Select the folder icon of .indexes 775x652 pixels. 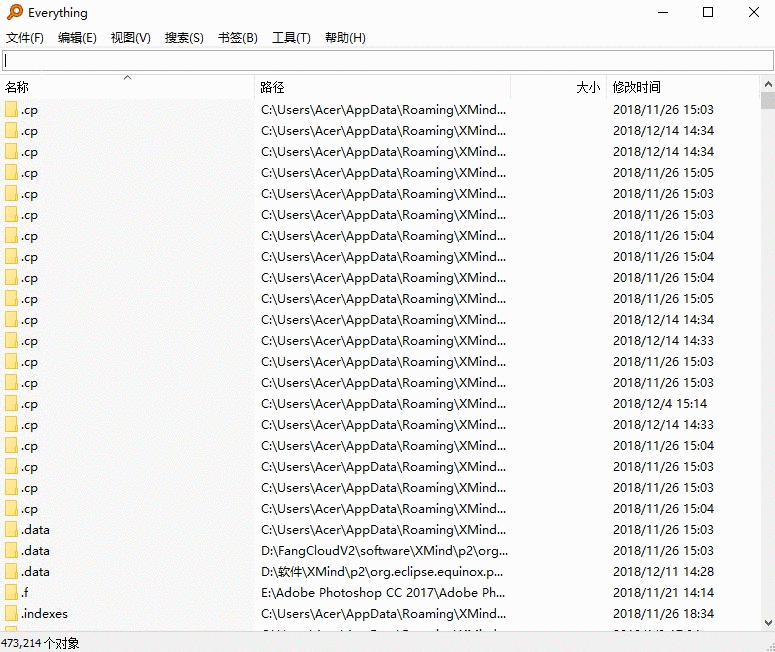pos(12,614)
